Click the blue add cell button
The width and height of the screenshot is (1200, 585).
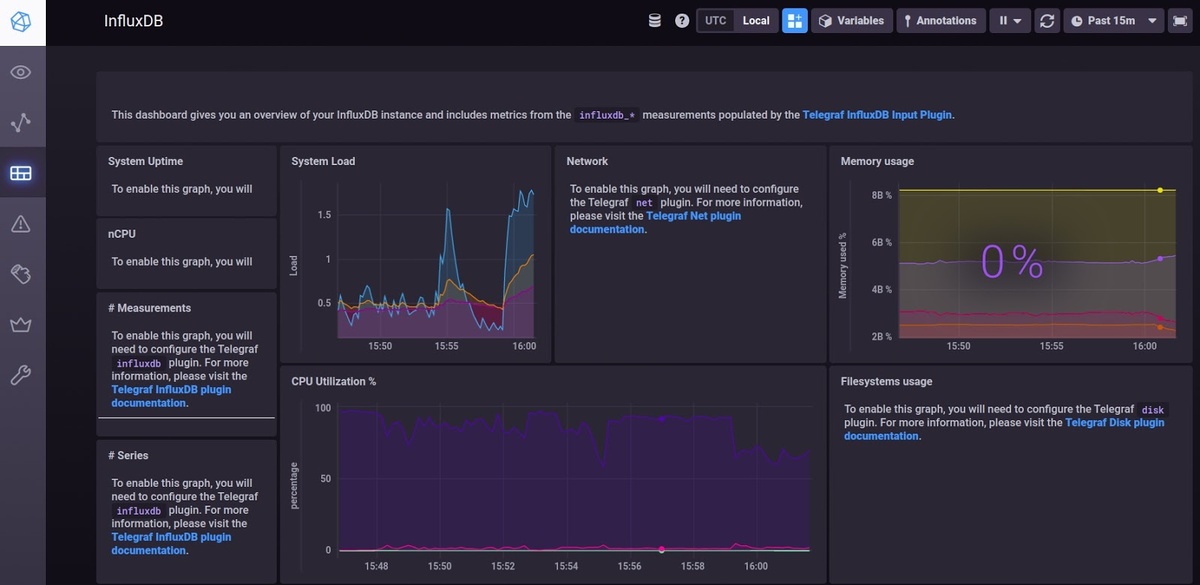795,20
